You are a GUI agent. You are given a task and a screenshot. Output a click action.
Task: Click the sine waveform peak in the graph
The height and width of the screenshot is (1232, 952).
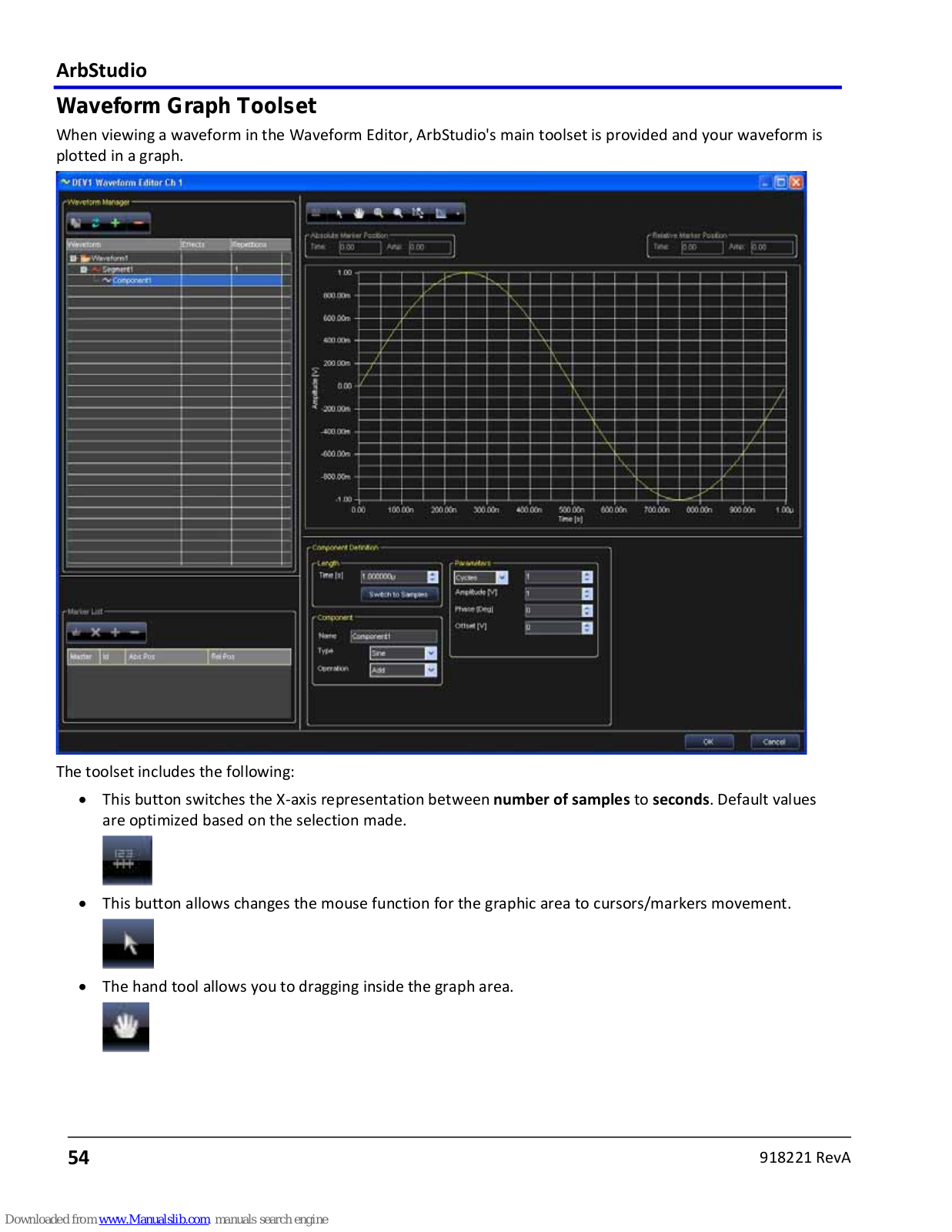pos(466,273)
